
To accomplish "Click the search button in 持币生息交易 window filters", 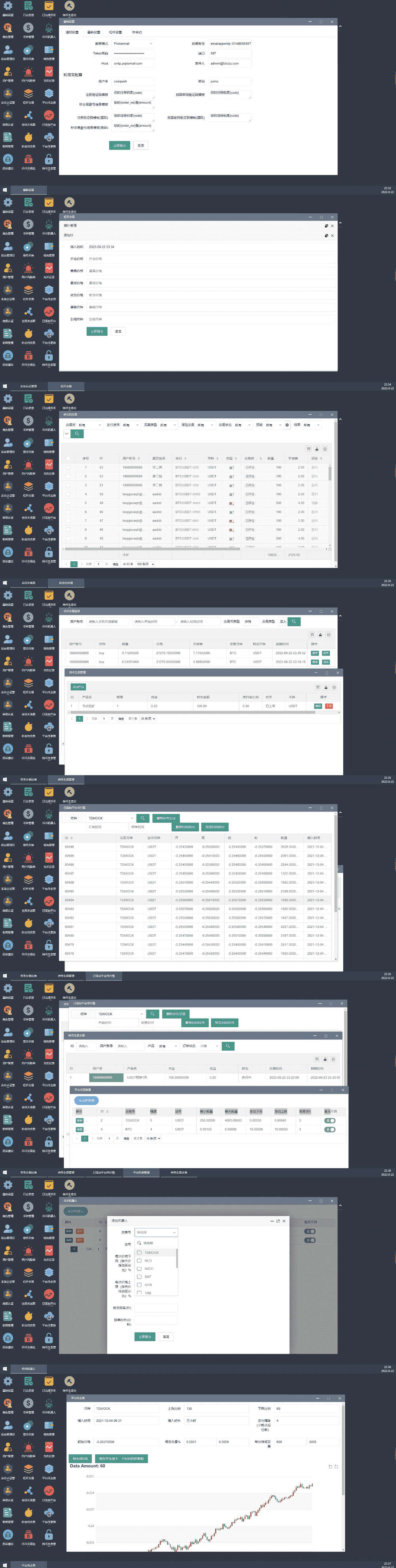I will pyautogui.click(x=228, y=1046).
